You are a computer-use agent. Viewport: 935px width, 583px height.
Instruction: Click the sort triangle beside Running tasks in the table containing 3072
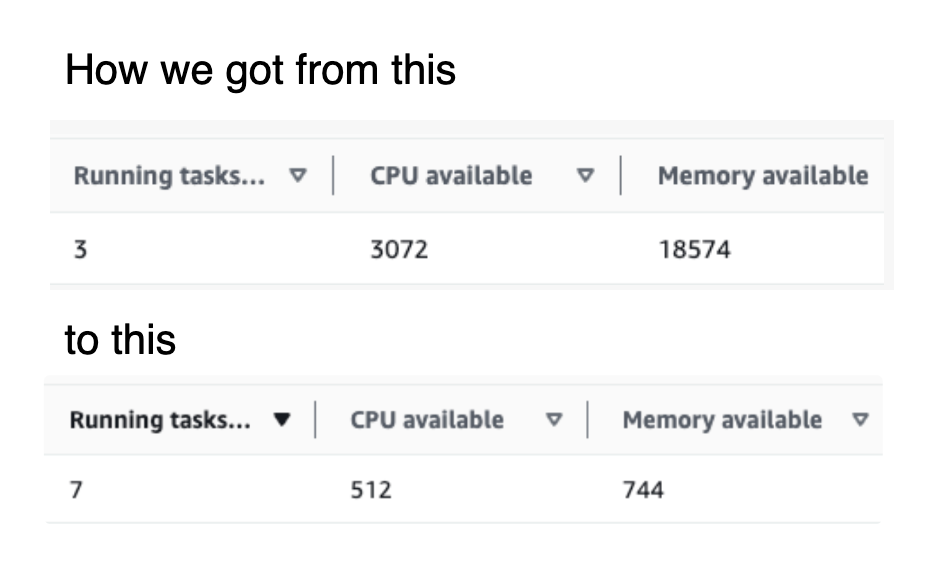coord(298,175)
